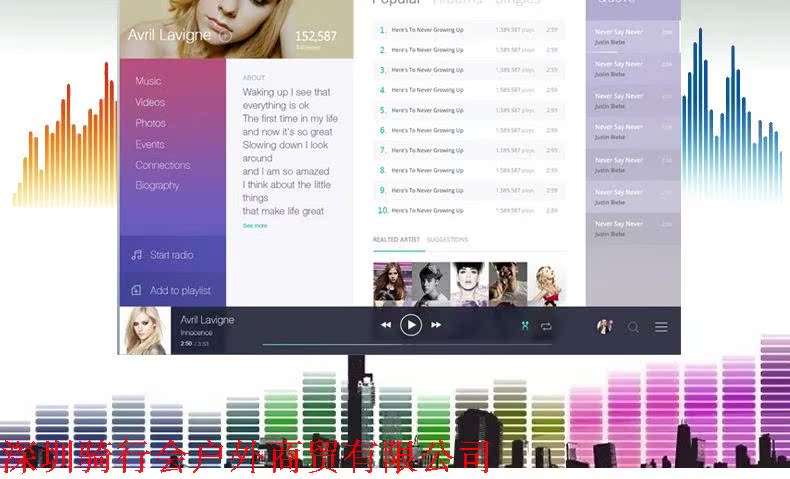790x479 pixels.
Task: Open the user avatar in player bar
Action: [x=605, y=326]
